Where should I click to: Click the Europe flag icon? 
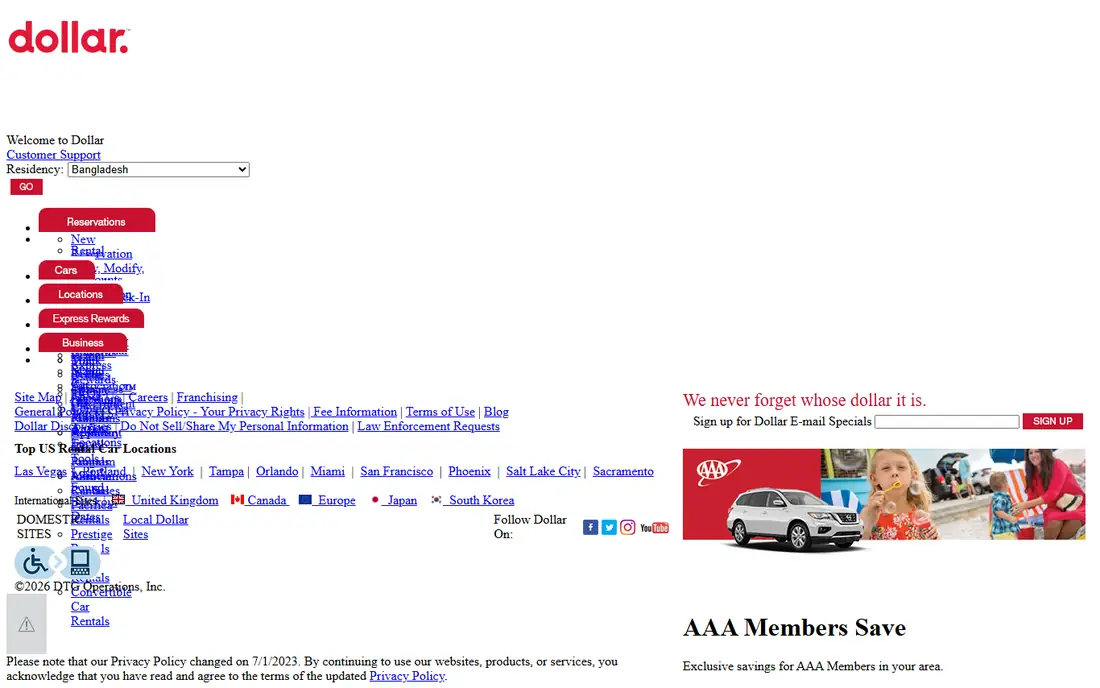click(305, 499)
